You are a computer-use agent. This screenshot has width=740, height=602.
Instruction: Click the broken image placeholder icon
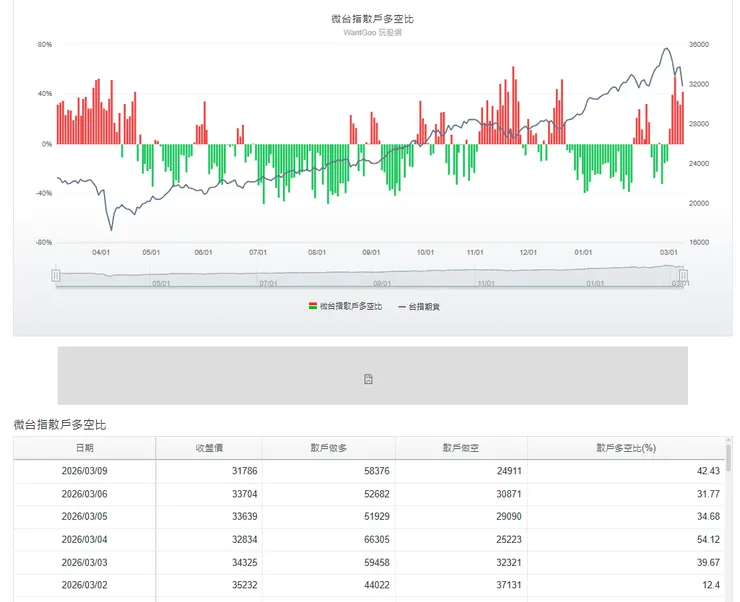coord(369,379)
